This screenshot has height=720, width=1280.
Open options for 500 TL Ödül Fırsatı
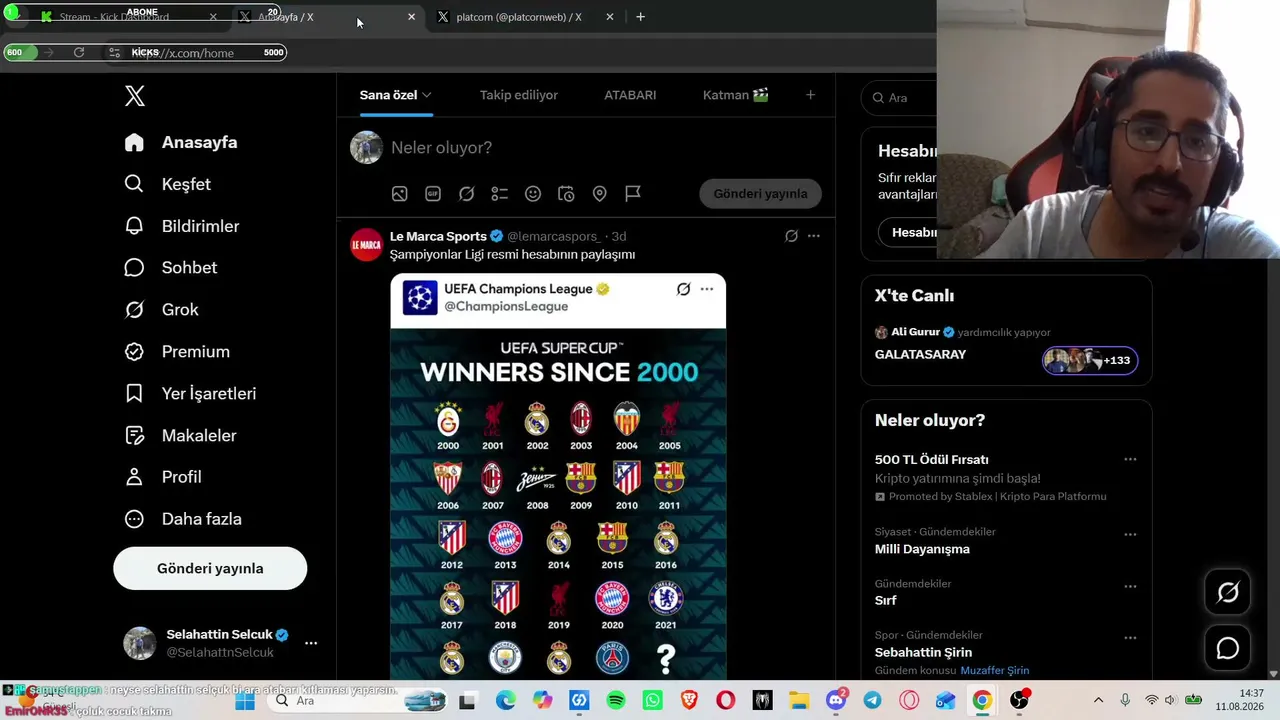1130,459
